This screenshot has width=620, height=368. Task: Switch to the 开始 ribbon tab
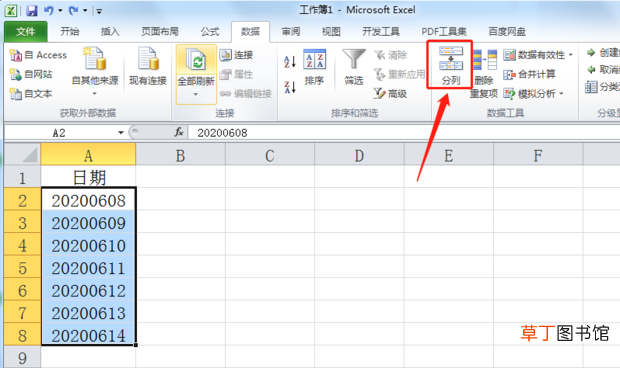[70, 32]
